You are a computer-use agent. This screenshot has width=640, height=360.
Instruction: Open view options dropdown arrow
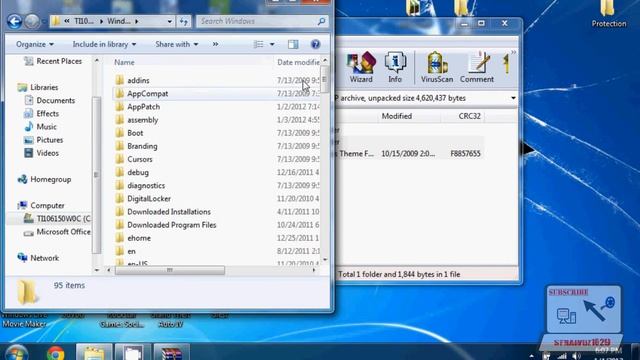pos(272,44)
